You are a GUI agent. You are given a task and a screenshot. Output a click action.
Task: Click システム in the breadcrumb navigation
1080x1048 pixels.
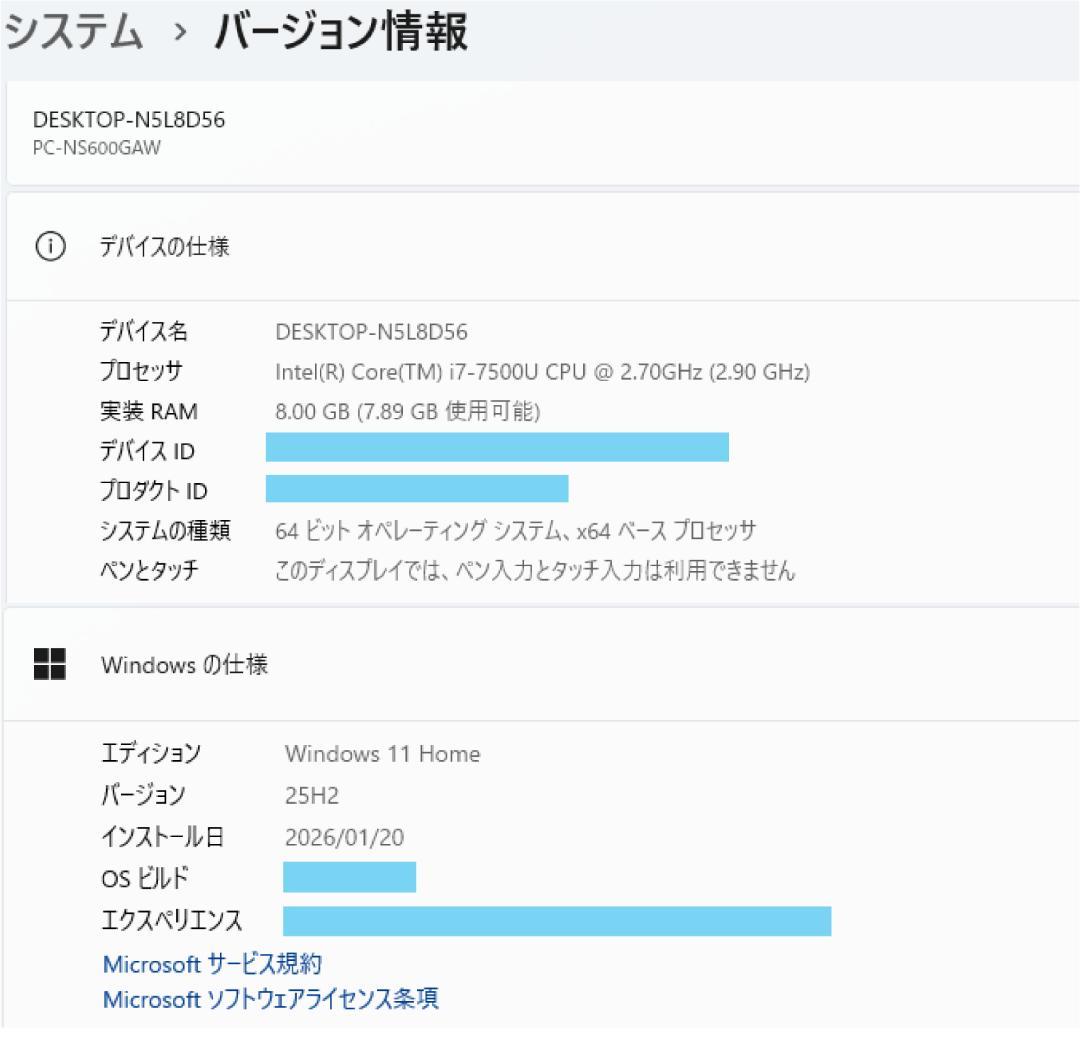[x=72, y=30]
